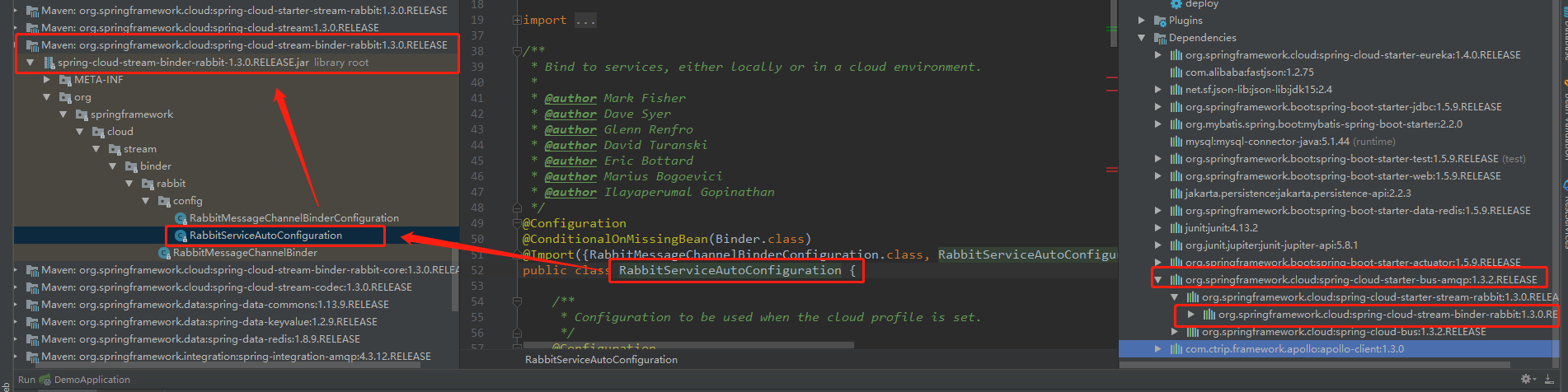Screen dimensions: 1568x392
Task: Expand the folded import block on line 19
Action: pyautogui.click(x=517, y=20)
